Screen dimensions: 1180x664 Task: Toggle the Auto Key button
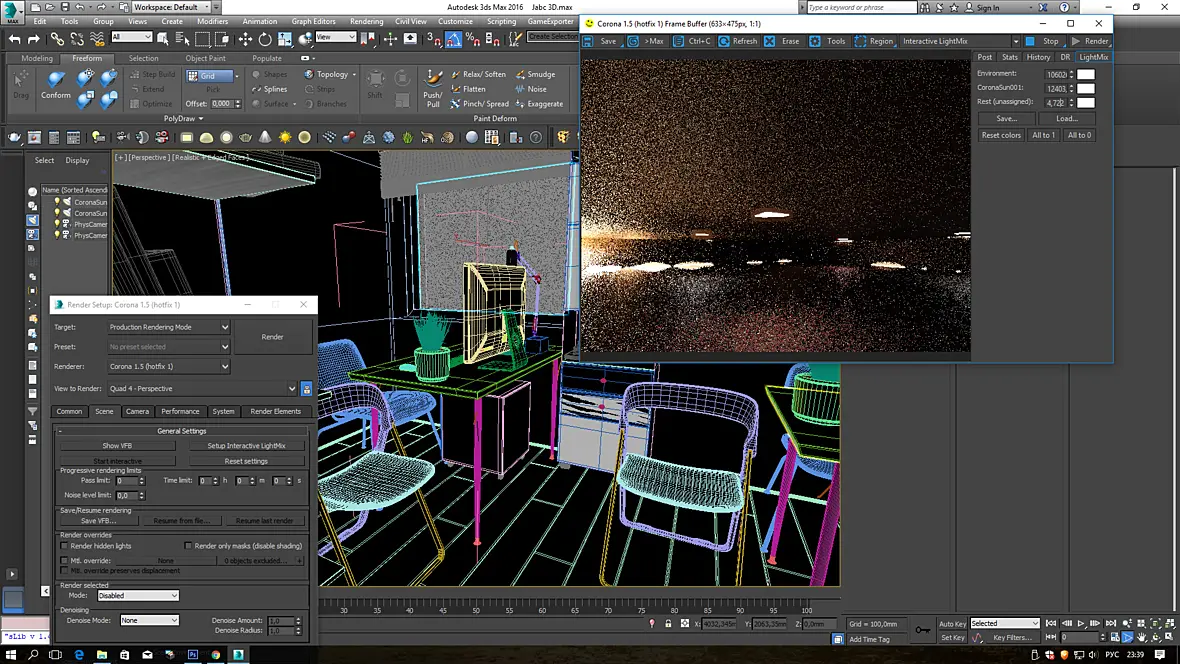pos(952,623)
